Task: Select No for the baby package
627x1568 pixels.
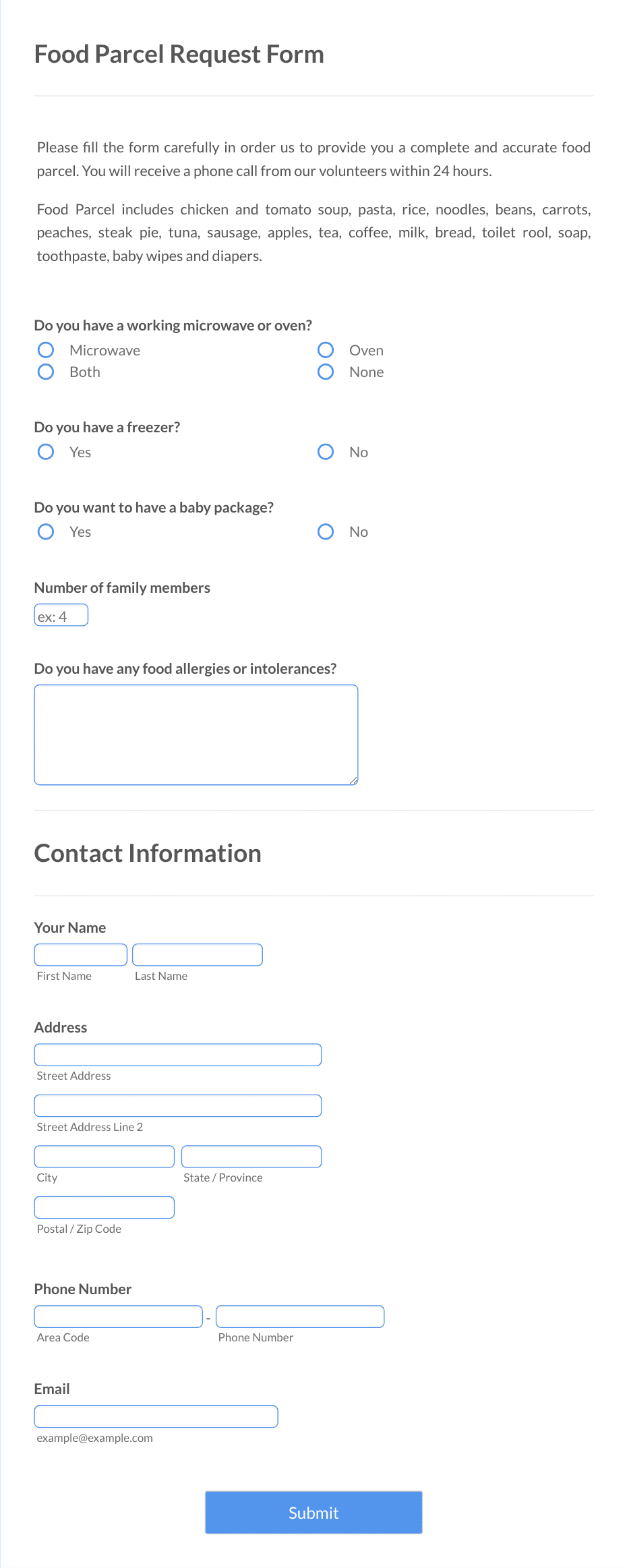Action: (x=326, y=531)
